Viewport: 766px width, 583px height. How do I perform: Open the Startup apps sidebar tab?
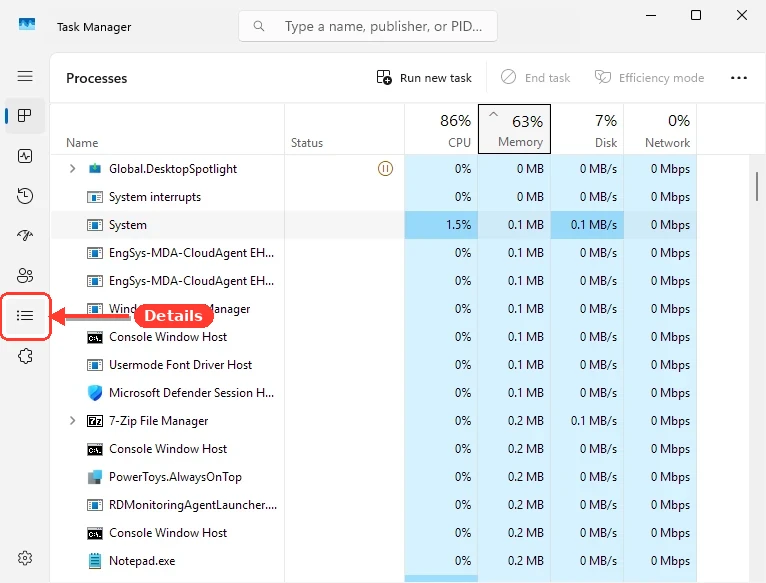tap(25, 236)
